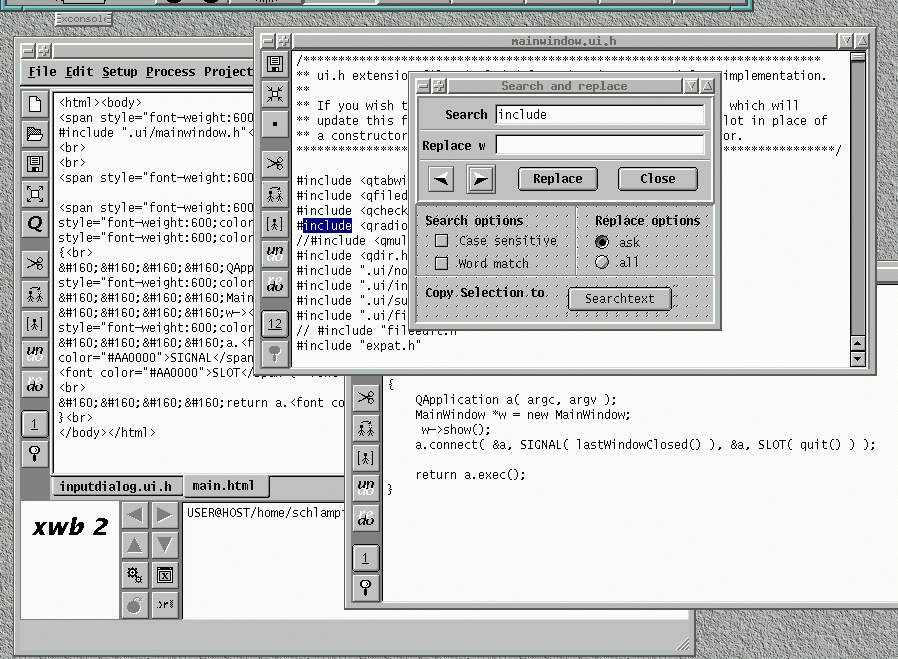The width and height of the screenshot is (898, 659).
Task: Click the bracketed-figure Paste icon in xwb toolbar
Action: pyautogui.click(x=35, y=325)
